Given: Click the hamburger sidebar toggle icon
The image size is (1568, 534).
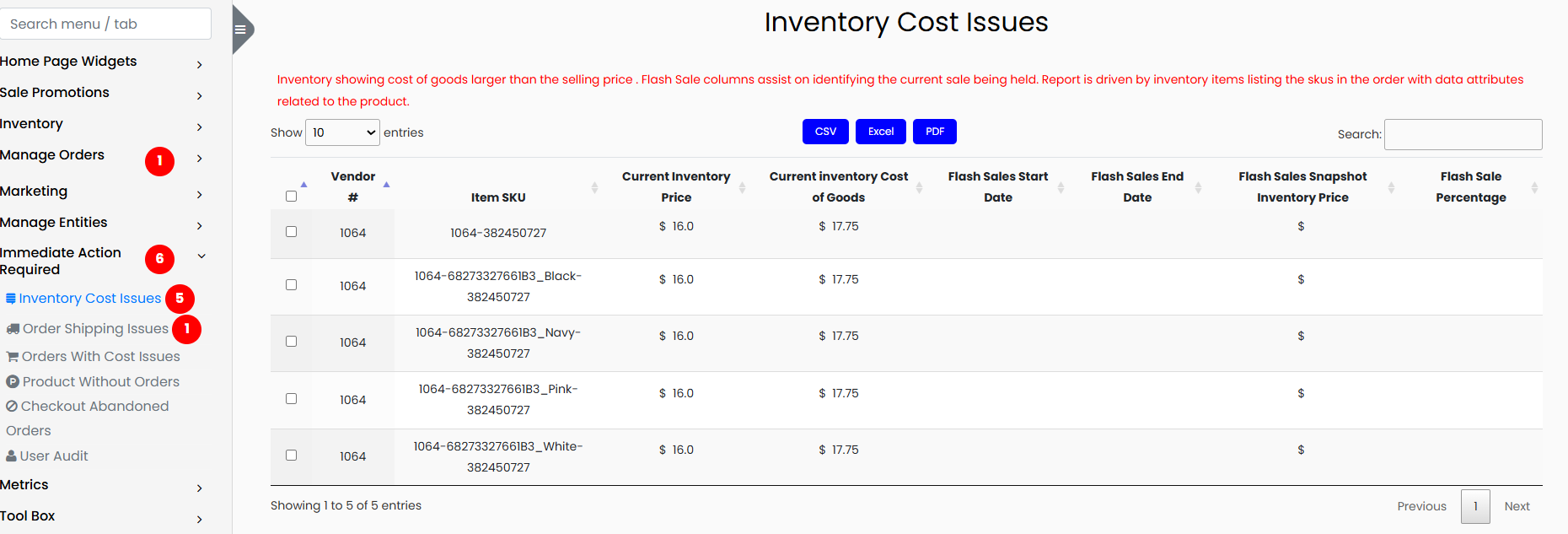Looking at the screenshot, I should (x=240, y=30).
